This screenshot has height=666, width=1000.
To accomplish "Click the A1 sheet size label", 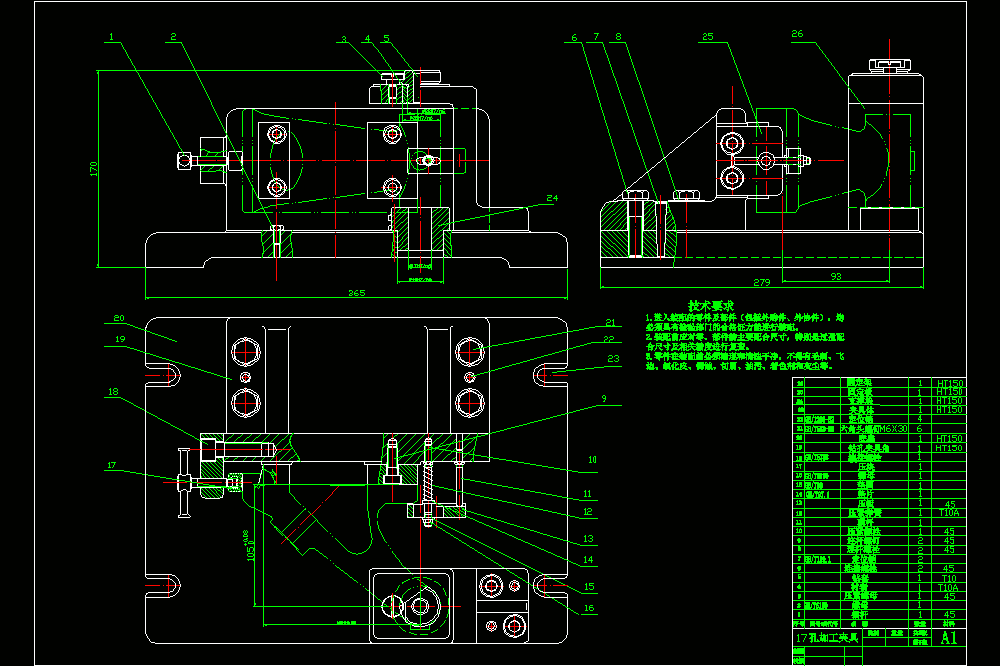I will coord(948,637).
